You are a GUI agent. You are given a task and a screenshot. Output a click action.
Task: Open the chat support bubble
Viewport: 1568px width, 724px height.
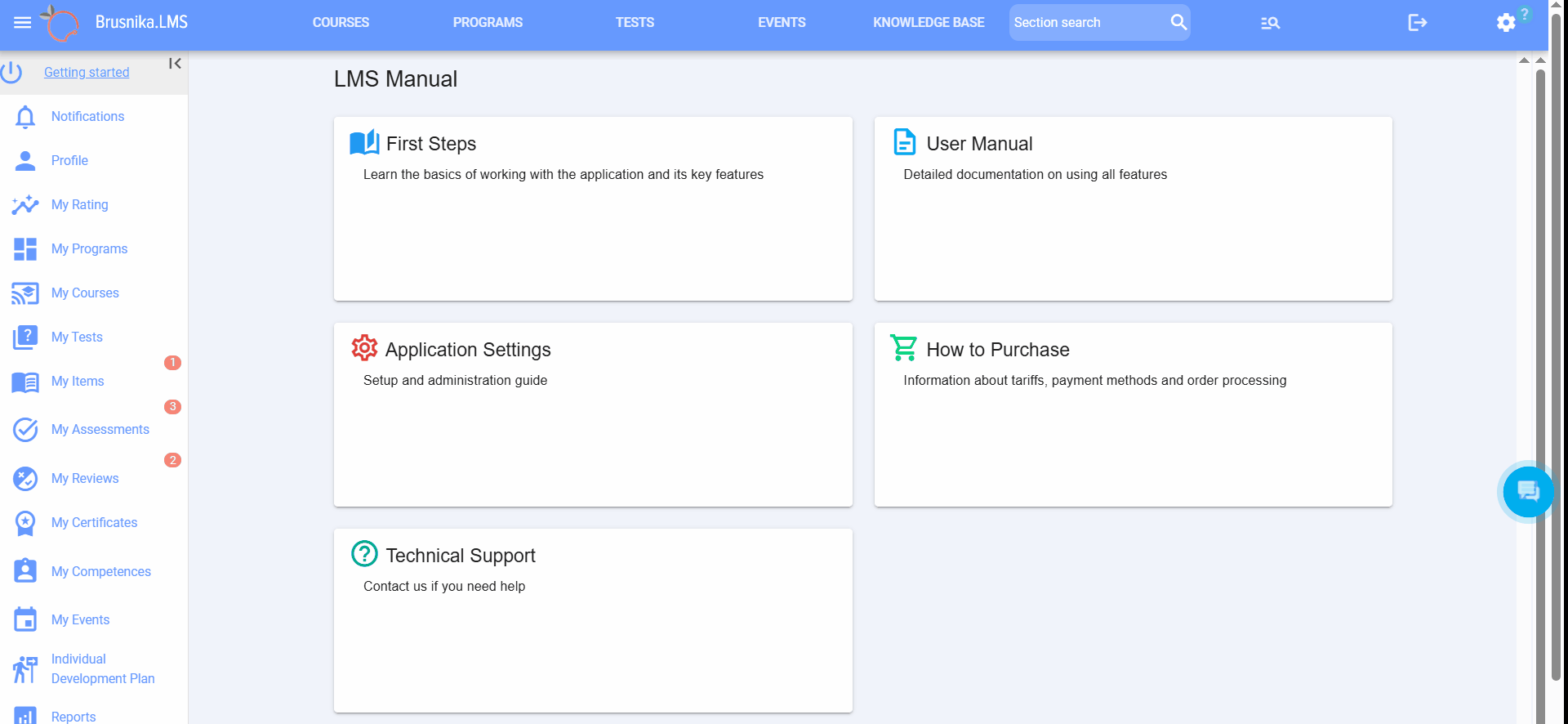pos(1528,491)
